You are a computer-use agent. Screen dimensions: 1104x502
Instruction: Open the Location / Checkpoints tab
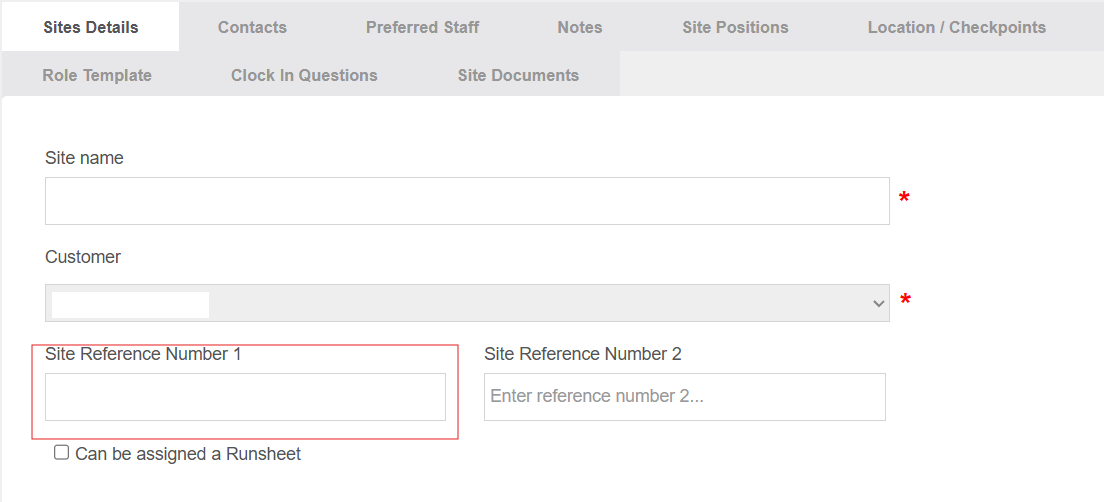coord(957,27)
